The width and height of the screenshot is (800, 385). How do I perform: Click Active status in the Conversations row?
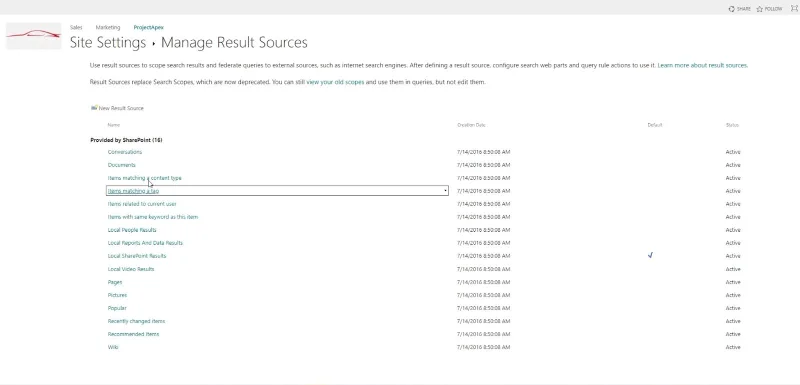tap(733, 152)
